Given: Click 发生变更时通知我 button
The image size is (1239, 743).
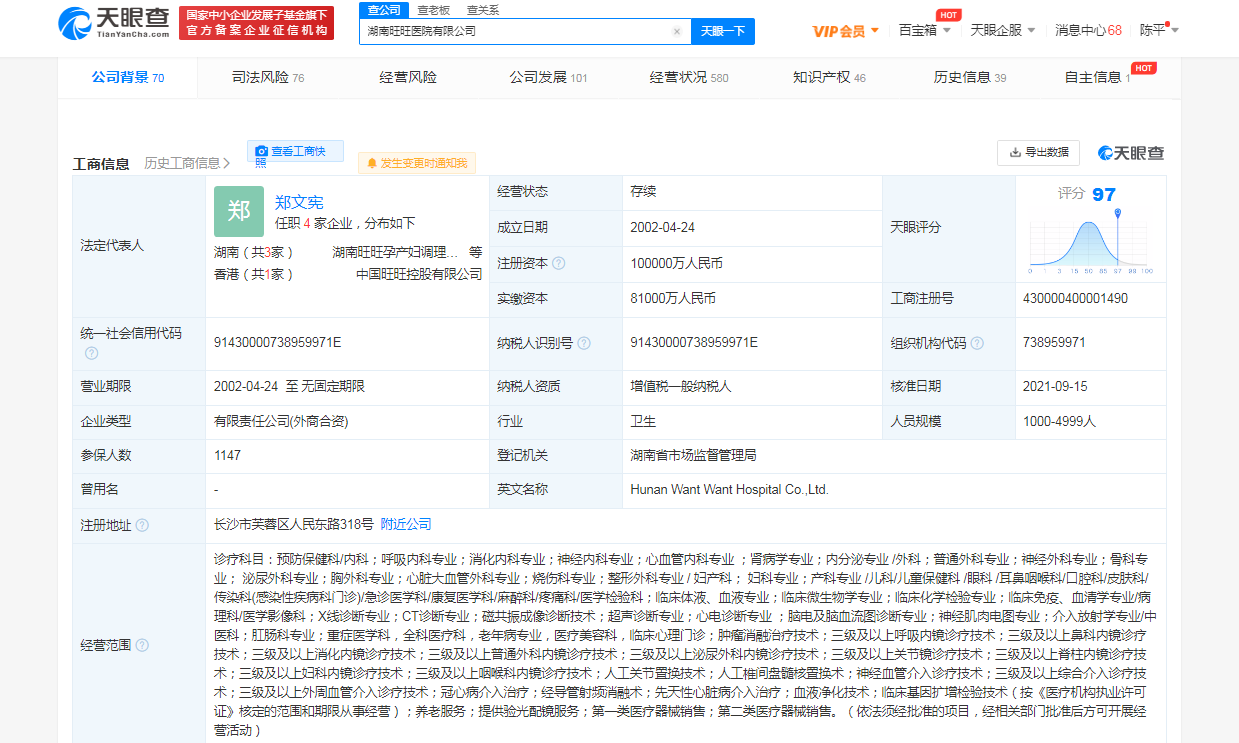Looking at the screenshot, I should tap(417, 163).
